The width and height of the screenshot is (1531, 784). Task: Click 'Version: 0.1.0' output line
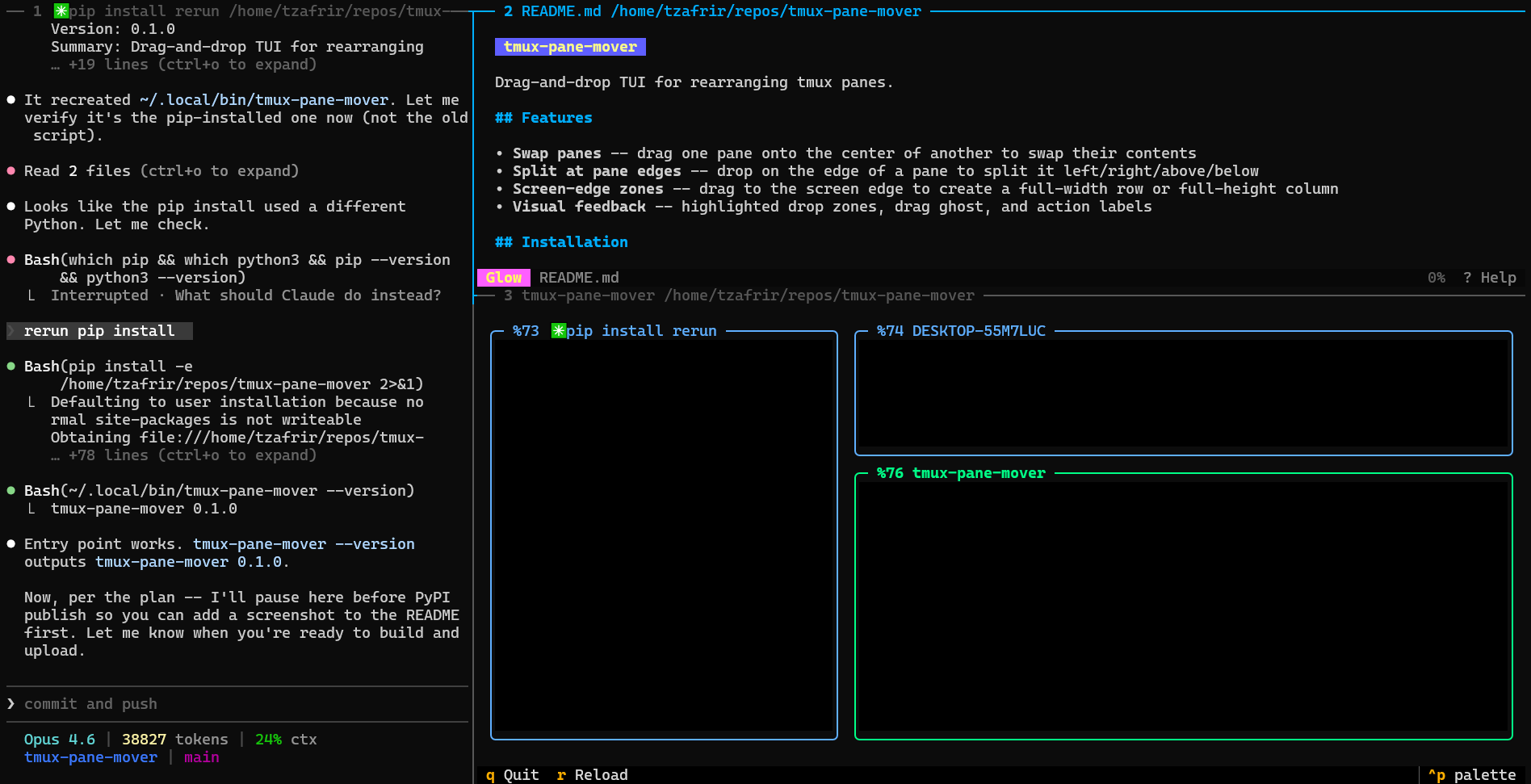tap(113, 29)
